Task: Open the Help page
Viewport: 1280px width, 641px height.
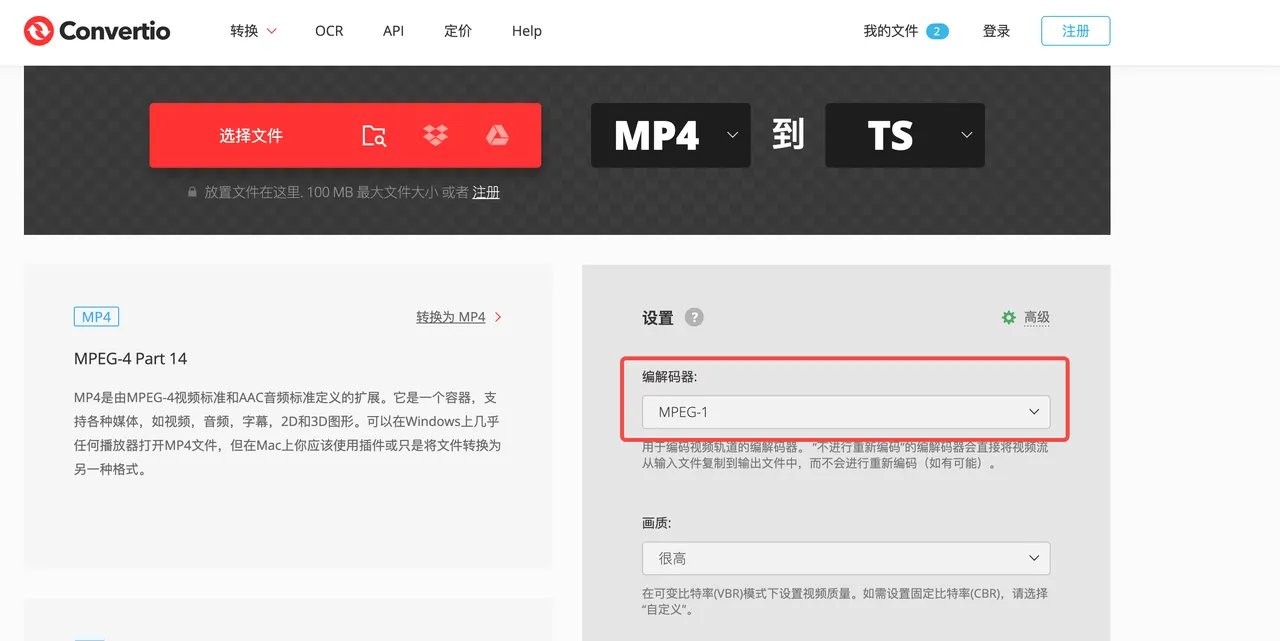Action: 527,31
